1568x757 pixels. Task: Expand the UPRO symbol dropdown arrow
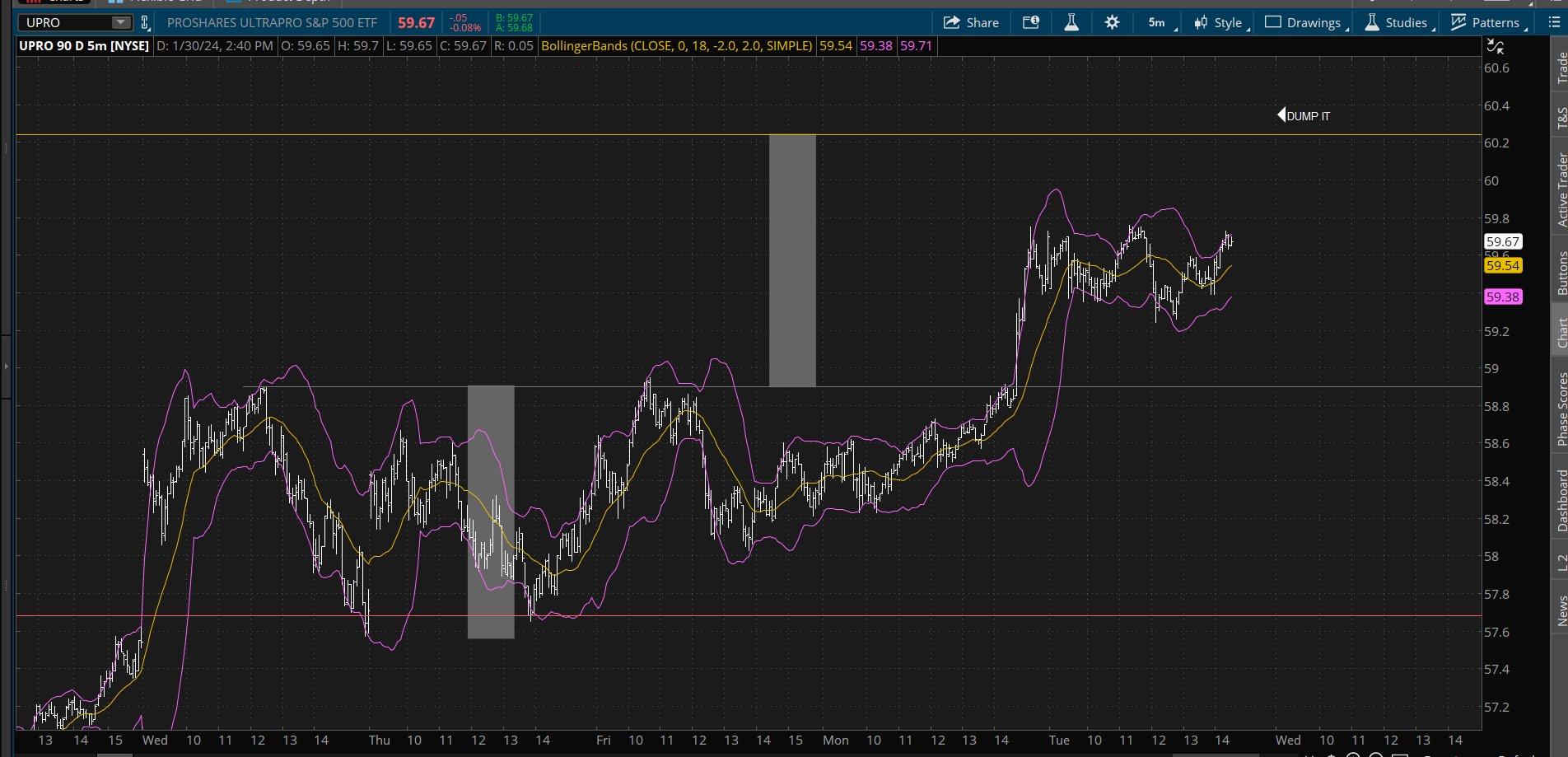pyautogui.click(x=121, y=22)
